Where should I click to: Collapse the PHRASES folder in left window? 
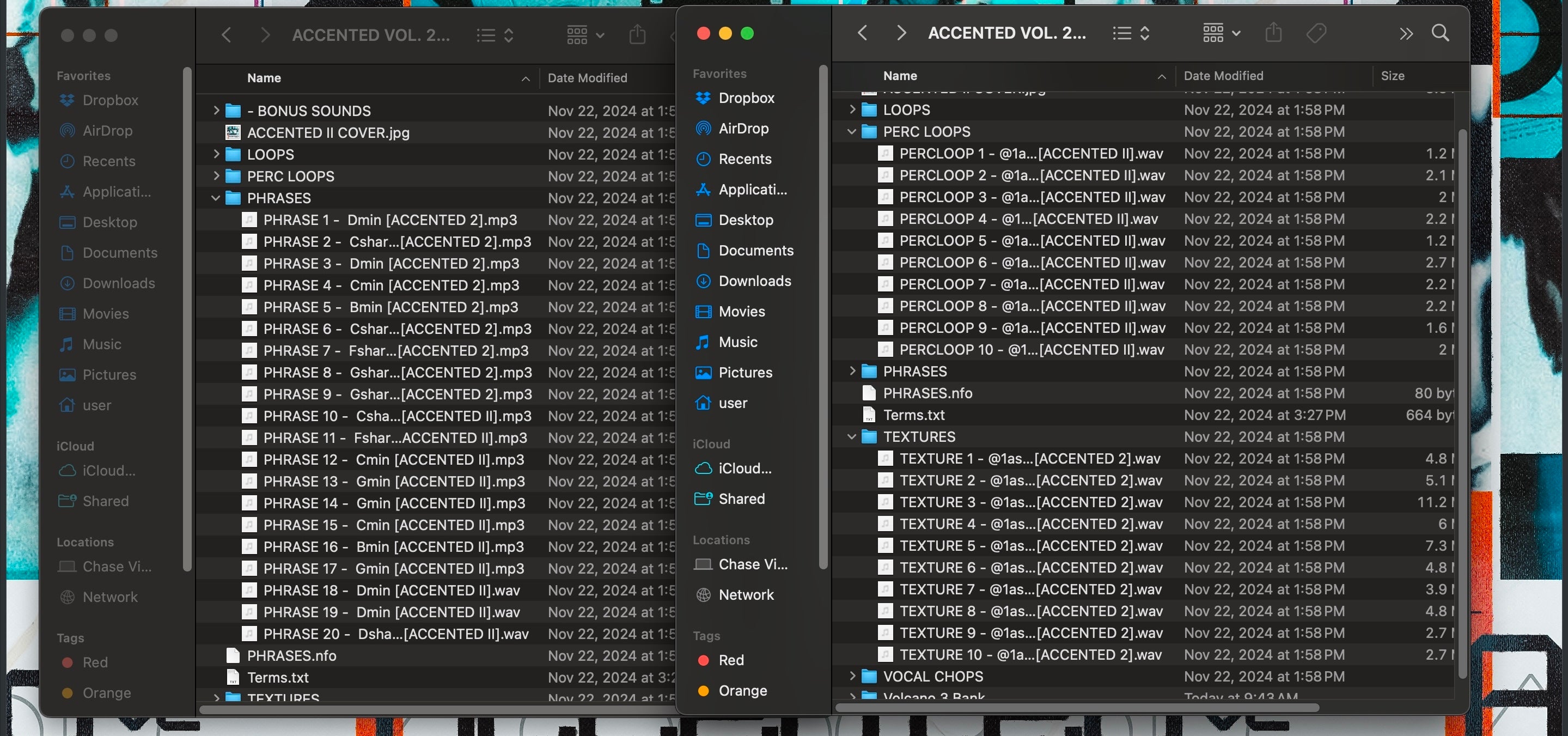(x=216, y=198)
